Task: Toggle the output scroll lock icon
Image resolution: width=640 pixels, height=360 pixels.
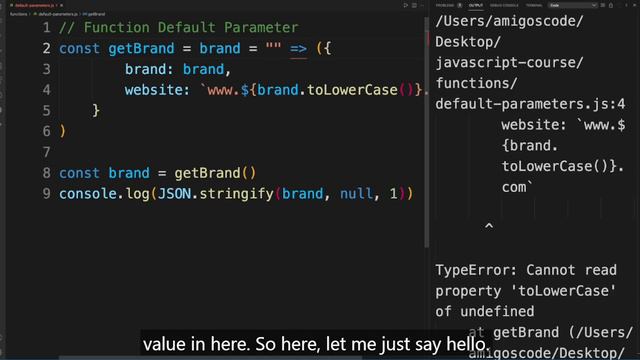Action: (x=611, y=5)
